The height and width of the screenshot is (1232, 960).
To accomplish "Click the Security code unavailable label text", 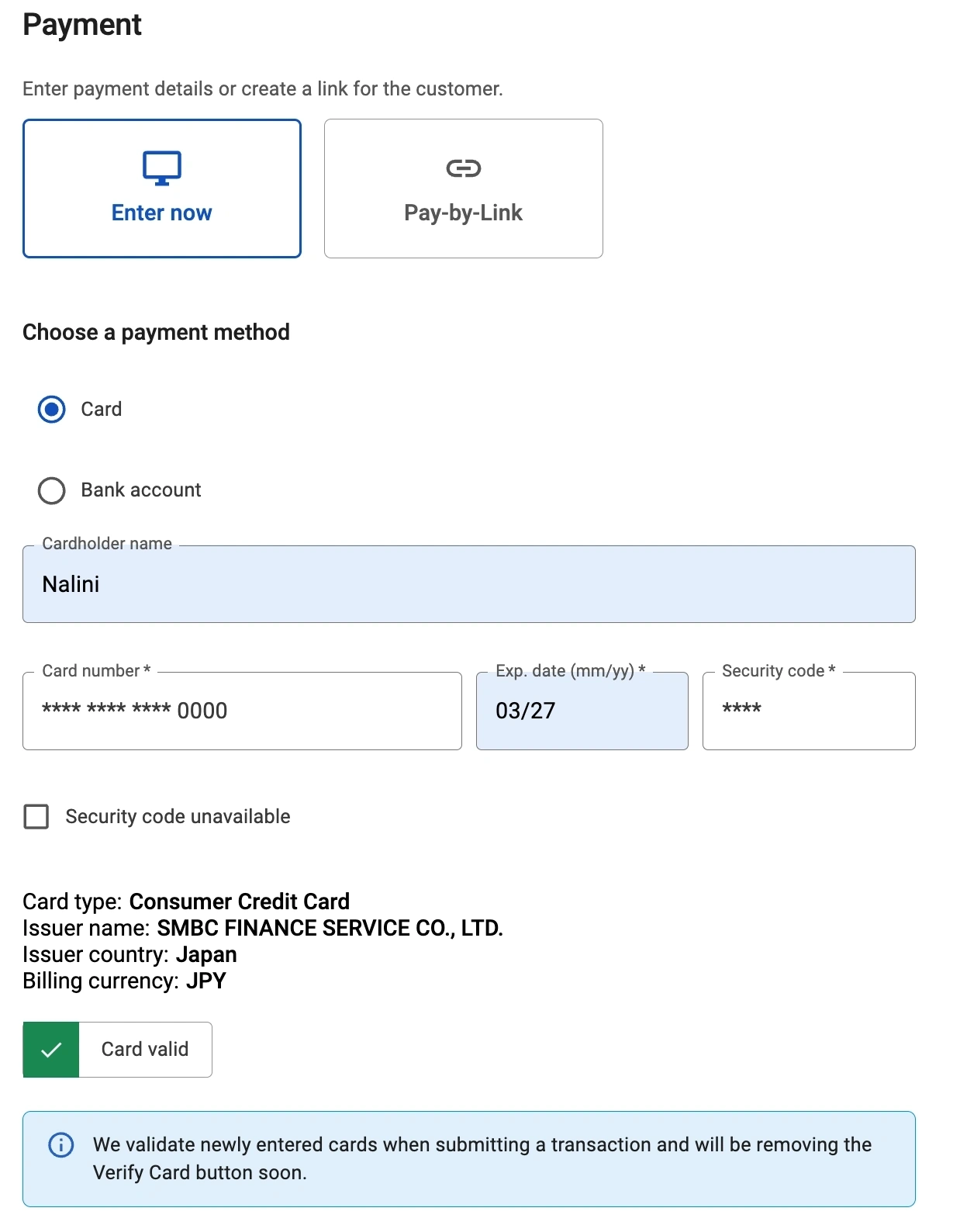I will (x=178, y=817).
